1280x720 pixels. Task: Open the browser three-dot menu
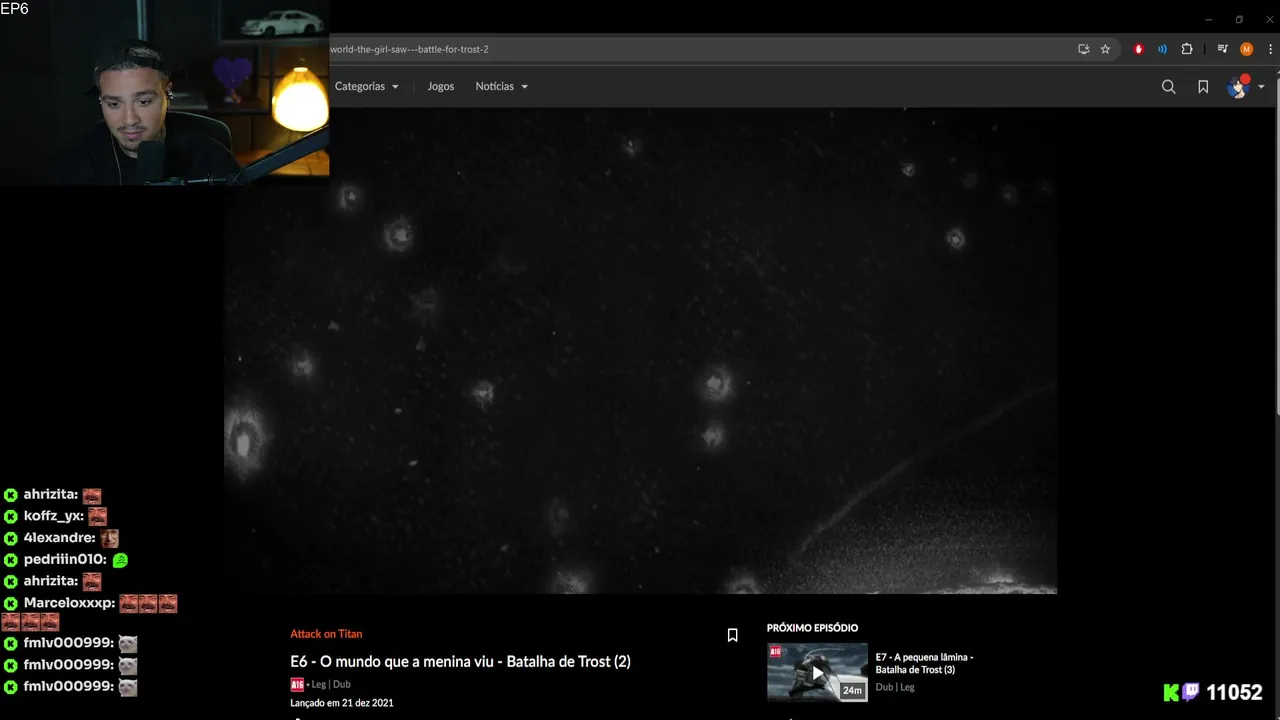(x=1269, y=49)
